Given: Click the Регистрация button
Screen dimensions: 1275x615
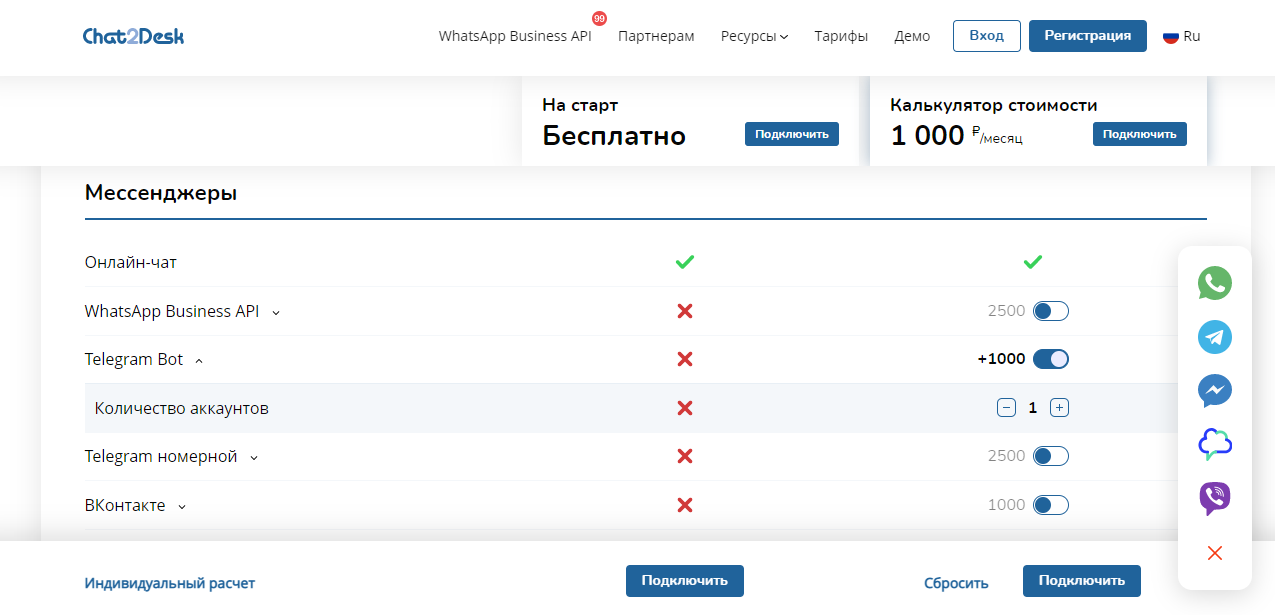Looking at the screenshot, I should (x=1087, y=36).
